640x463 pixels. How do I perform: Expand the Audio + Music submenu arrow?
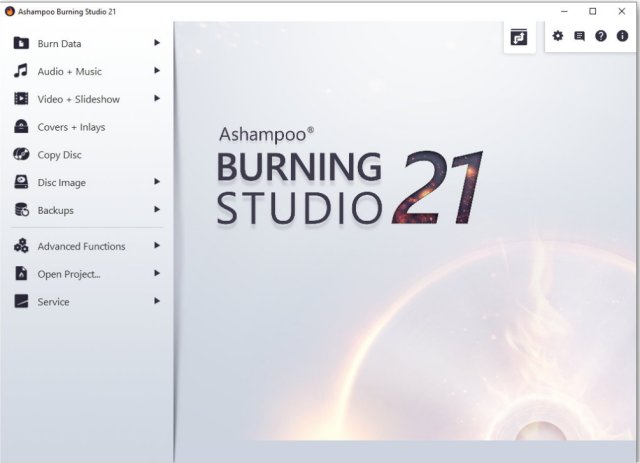pos(157,70)
